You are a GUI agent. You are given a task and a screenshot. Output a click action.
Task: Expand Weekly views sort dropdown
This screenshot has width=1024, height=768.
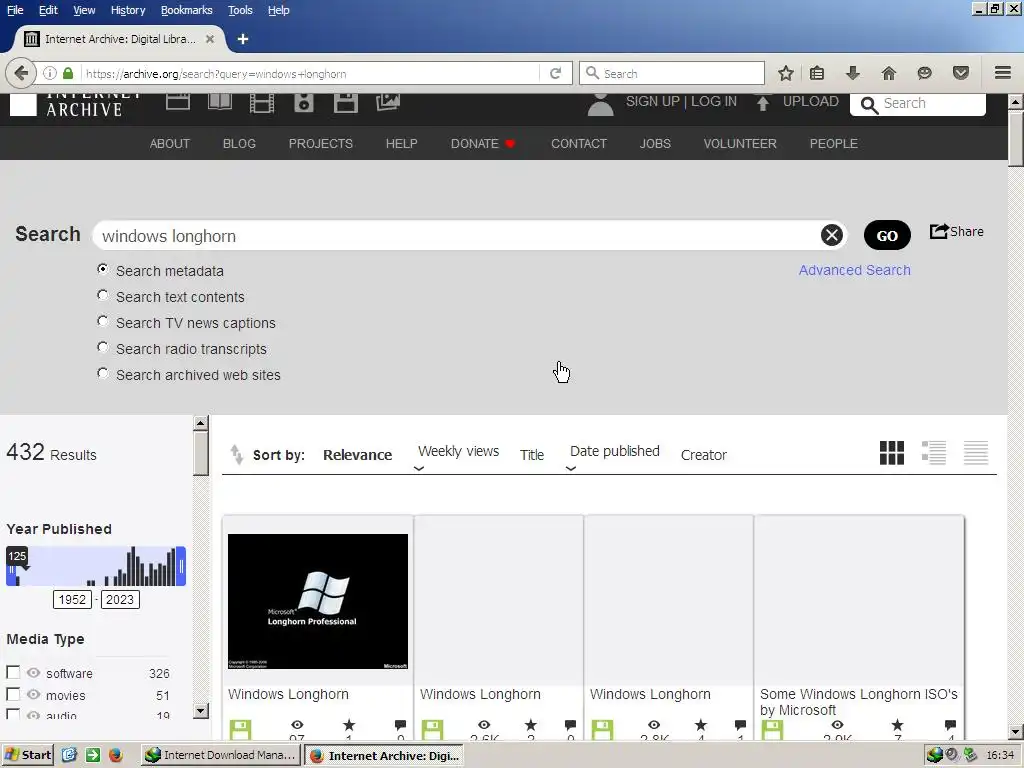pyautogui.click(x=419, y=468)
